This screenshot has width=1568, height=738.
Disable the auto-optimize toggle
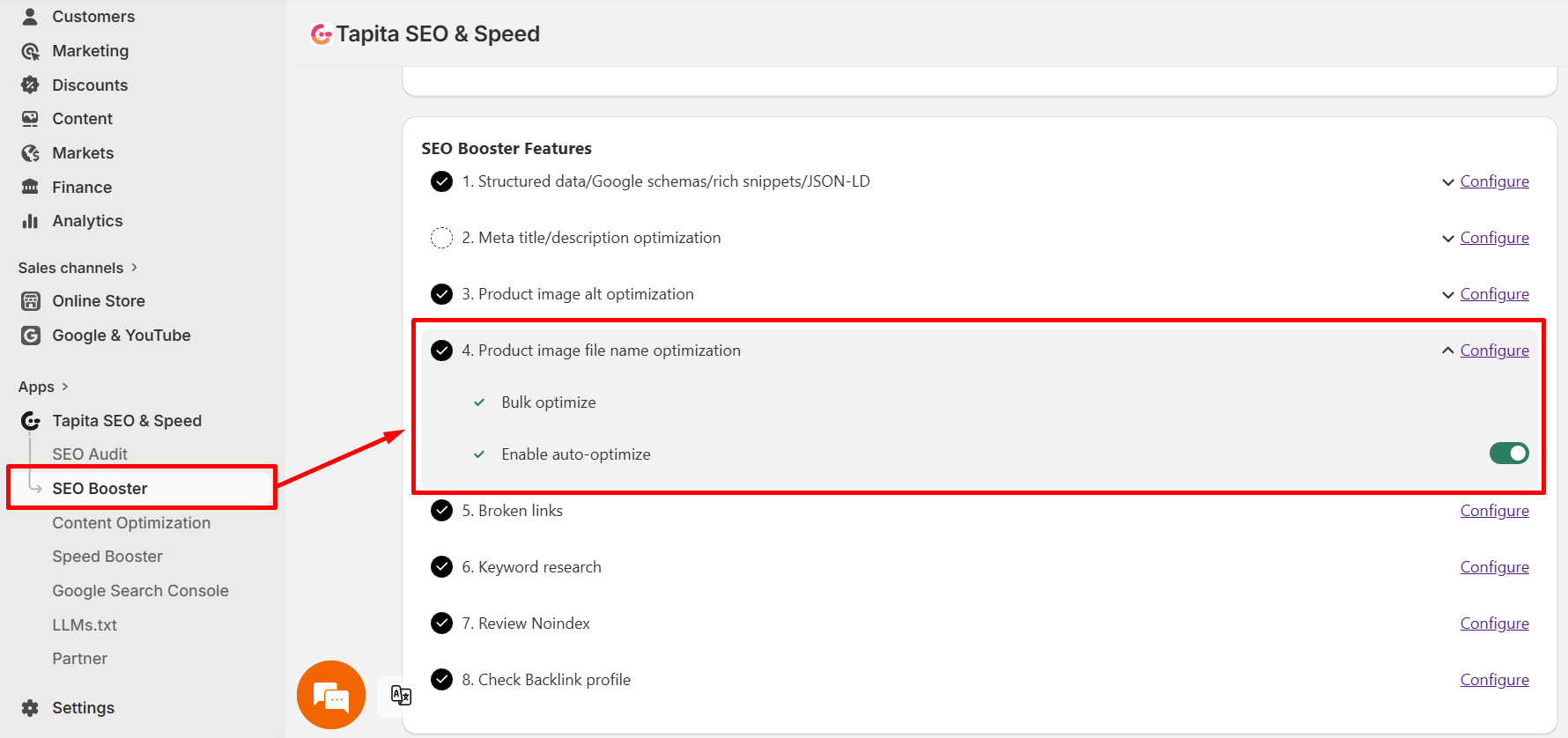(1509, 453)
